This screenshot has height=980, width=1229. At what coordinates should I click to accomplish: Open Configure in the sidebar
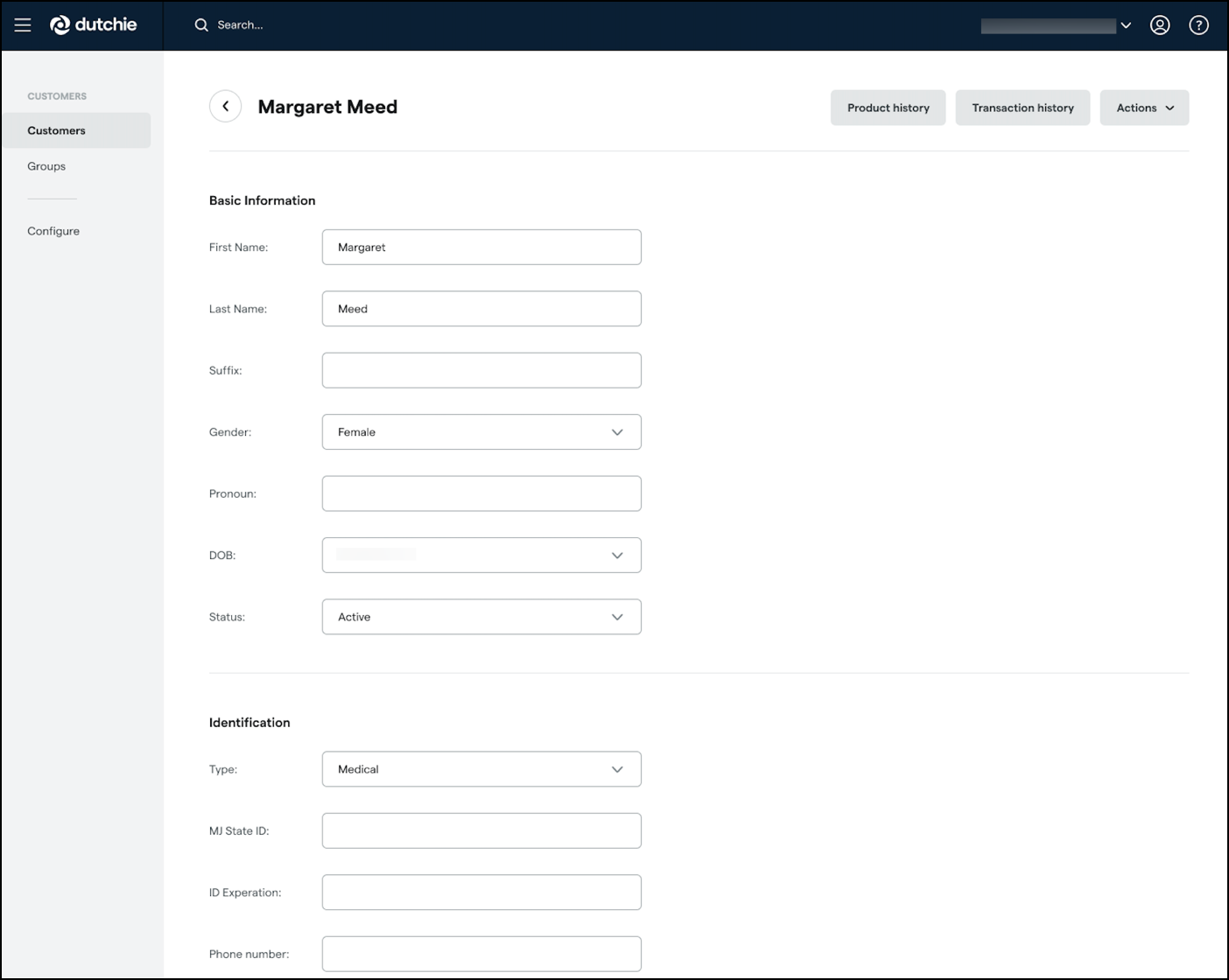coord(53,231)
